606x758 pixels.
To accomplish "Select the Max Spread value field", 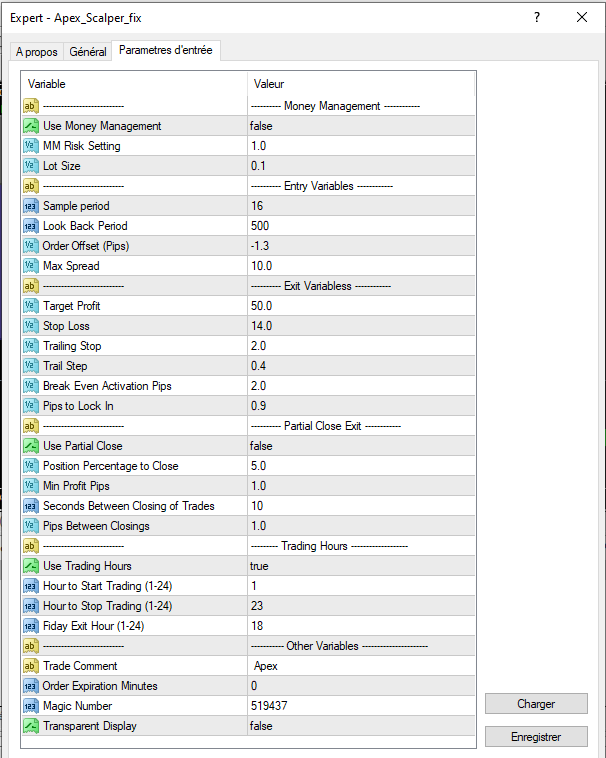I will tap(360, 266).
